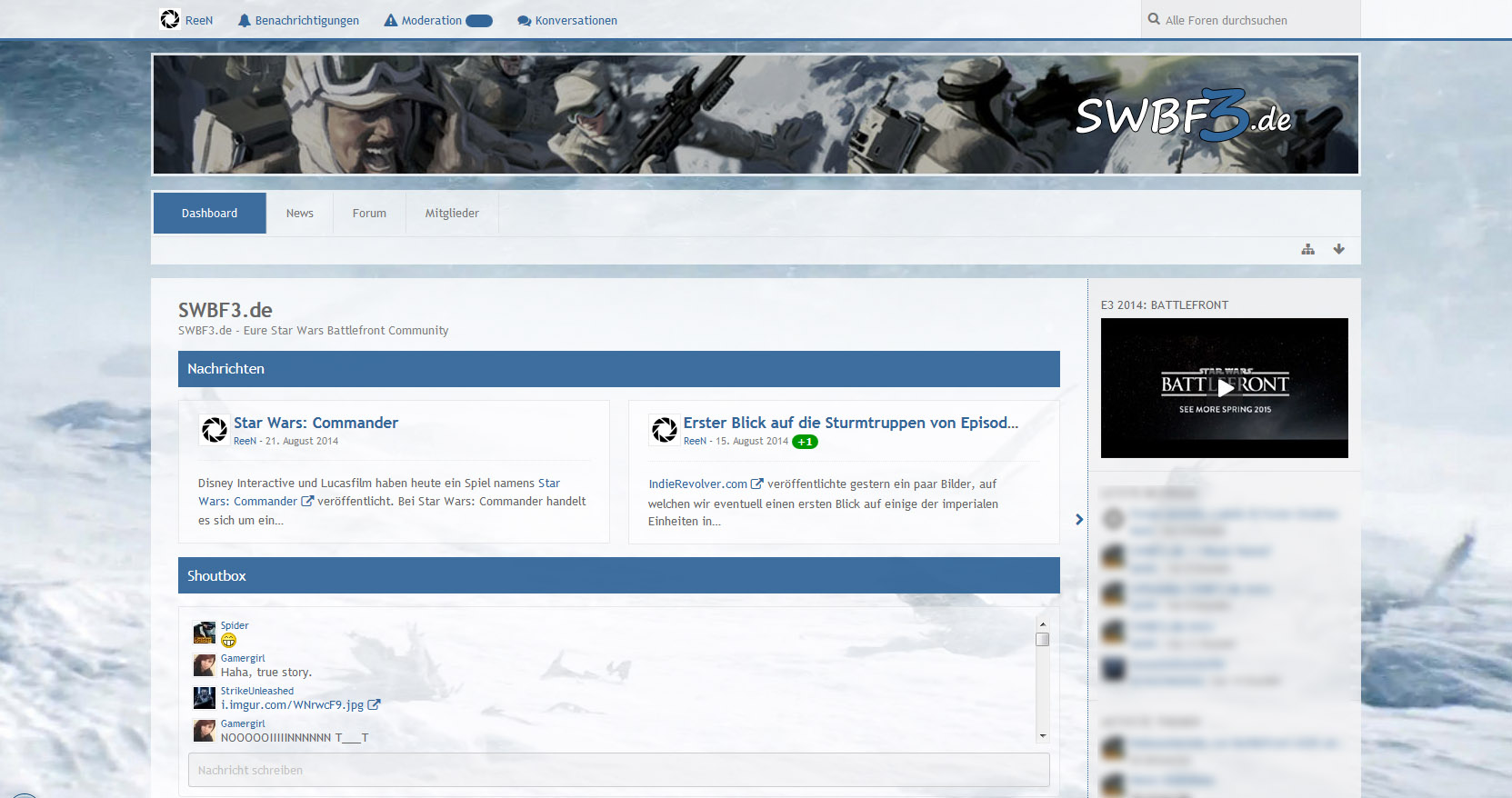1512x798 pixels.
Task: Click Gamergirl's name above 'Haha, true story.'
Action: click(243, 658)
